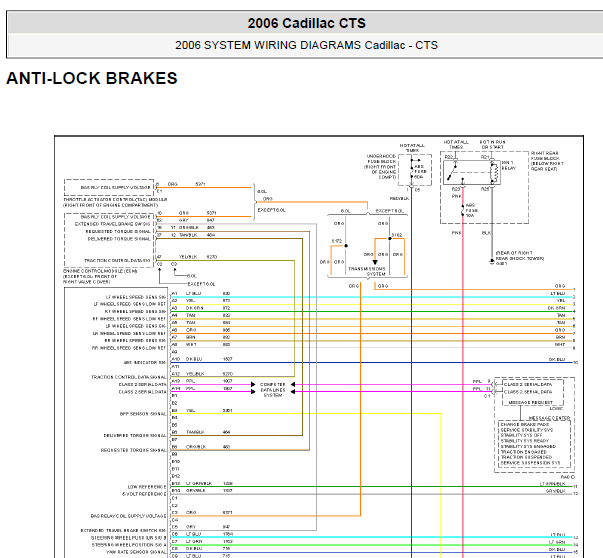
Task: Click the 'ABS FUSE 60A' label
Action: [x=419, y=172]
